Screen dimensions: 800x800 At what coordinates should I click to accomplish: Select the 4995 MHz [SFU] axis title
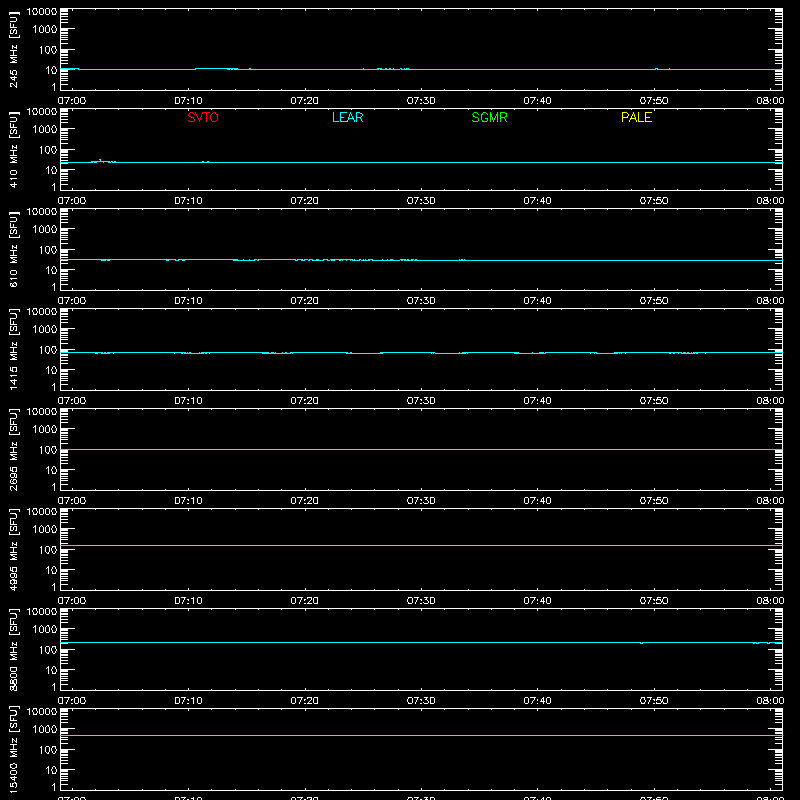(x=14, y=549)
